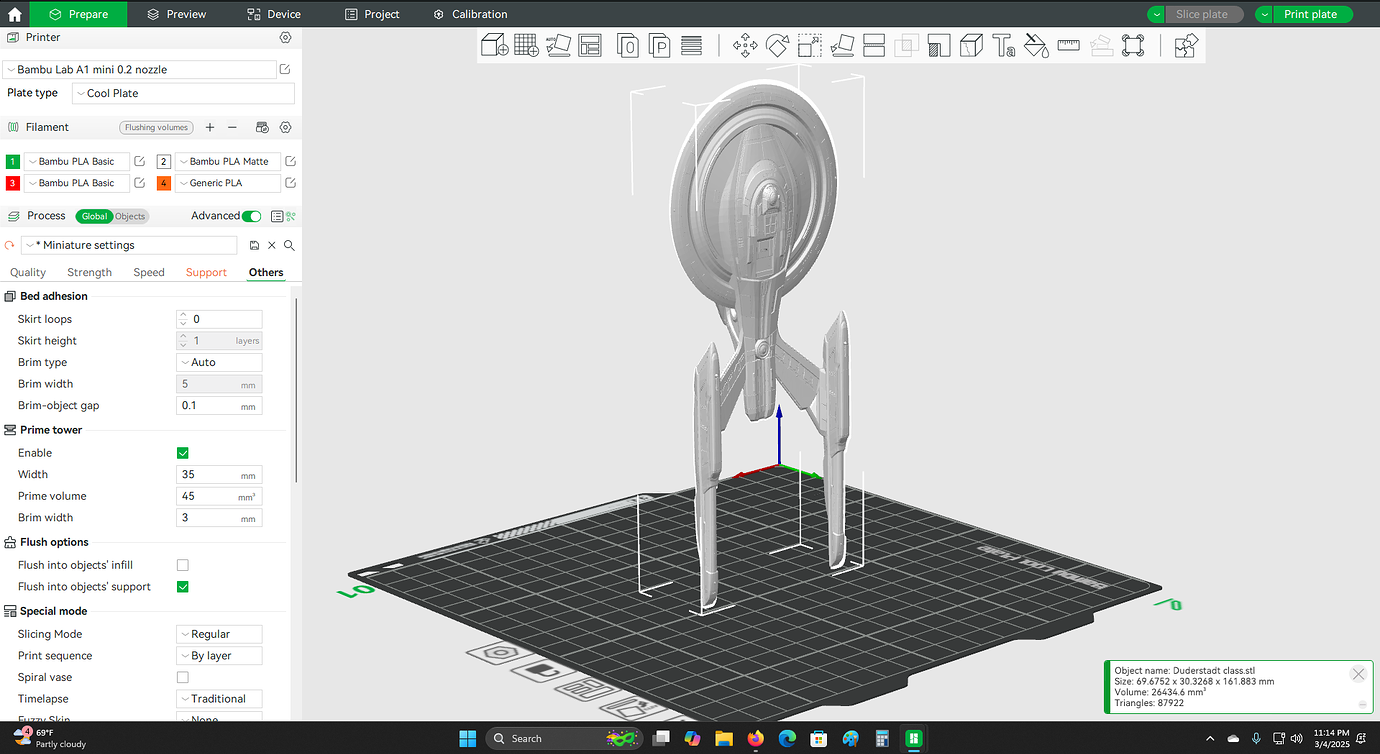
Task: Enable the Spiral vase checkbox
Action: [x=182, y=677]
